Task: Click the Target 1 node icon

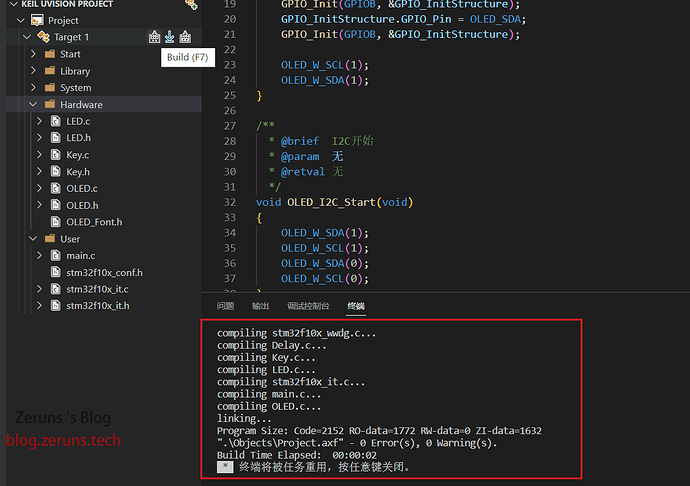Action: [44, 37]
